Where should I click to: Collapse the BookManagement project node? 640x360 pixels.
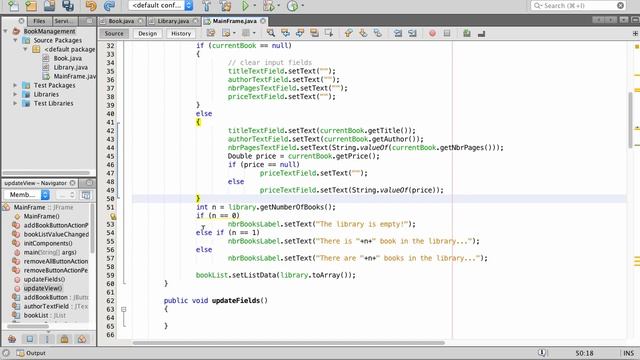click(6, 31)
